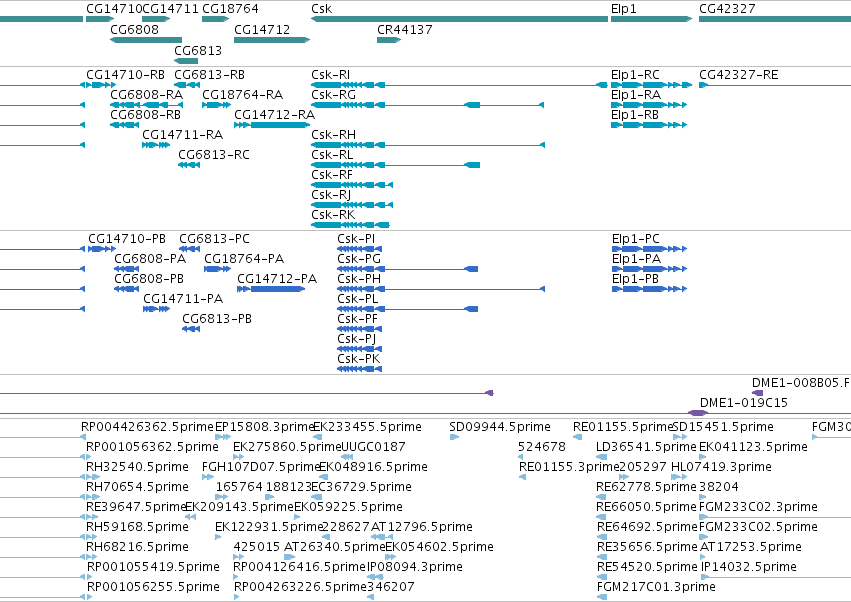Viewport: 851px width, 602px height.
Task: Click EST RP004426362.5prime
Action: tap(148, 427)
